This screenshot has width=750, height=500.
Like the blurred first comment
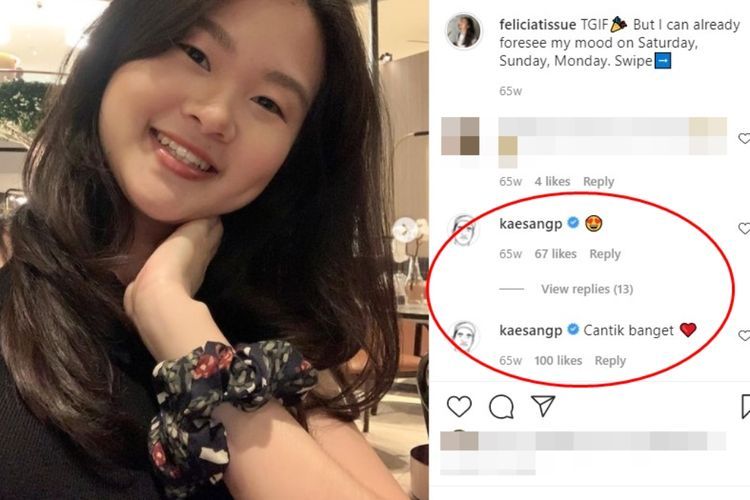pos(744,138)
